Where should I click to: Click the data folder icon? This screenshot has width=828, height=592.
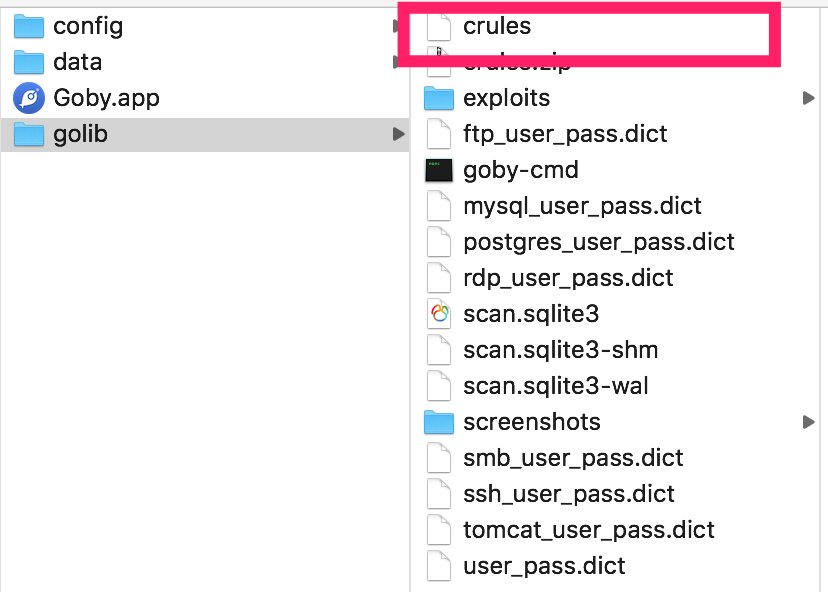click(x=29, y=62)
